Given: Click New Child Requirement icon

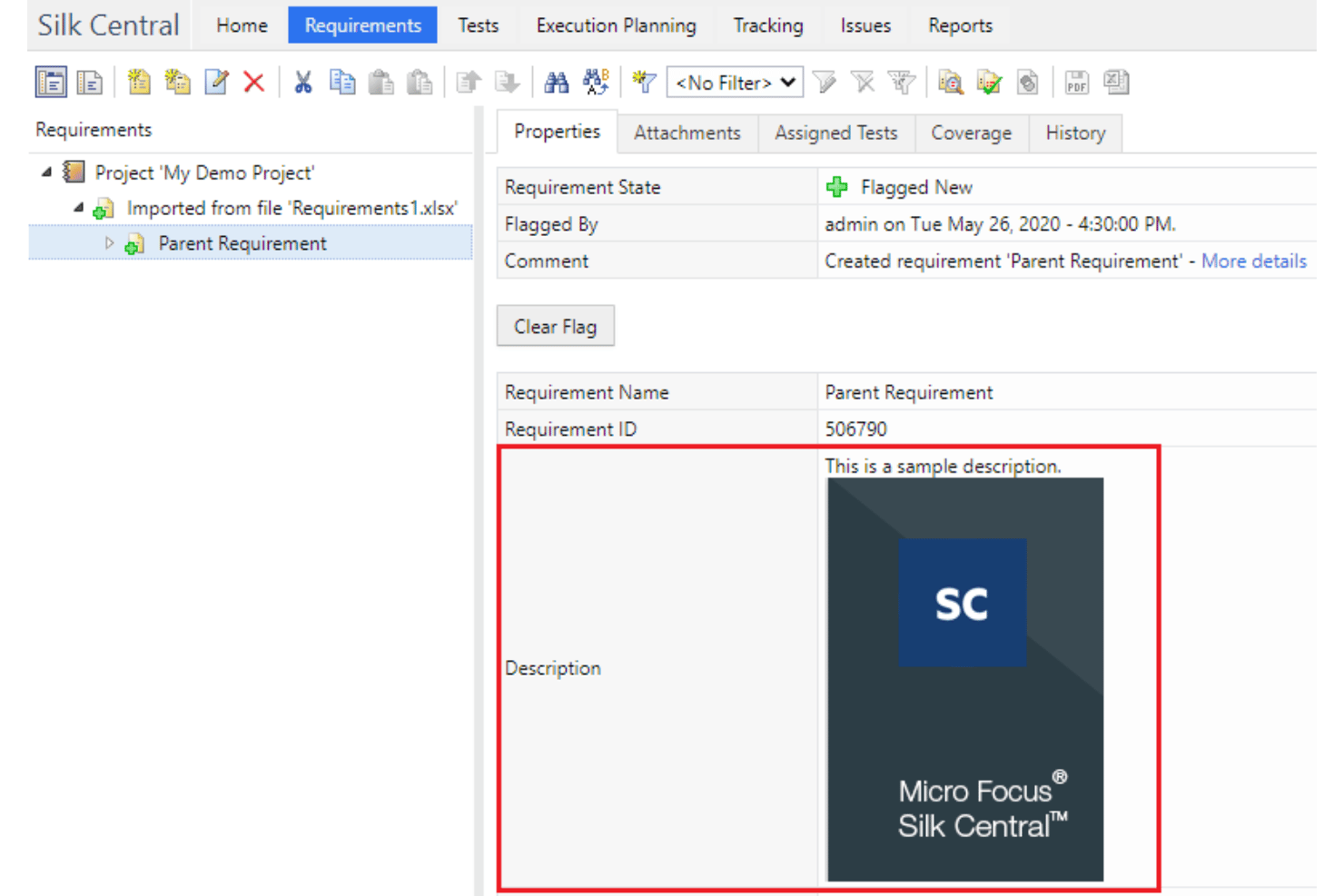Looking at the screenshot, I should tap(177, 83).
